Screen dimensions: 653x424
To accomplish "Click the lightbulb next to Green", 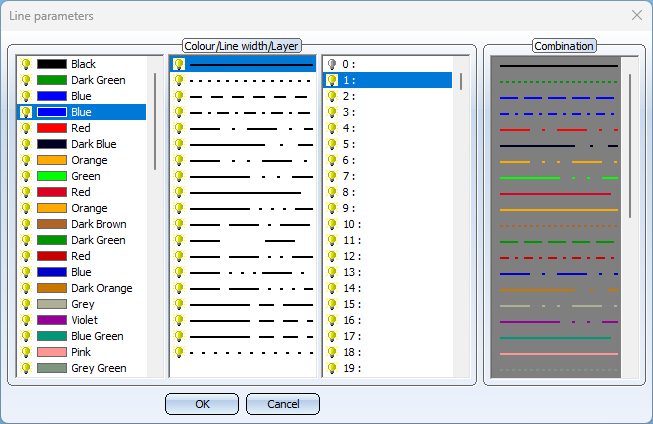I will pos(26,176).
